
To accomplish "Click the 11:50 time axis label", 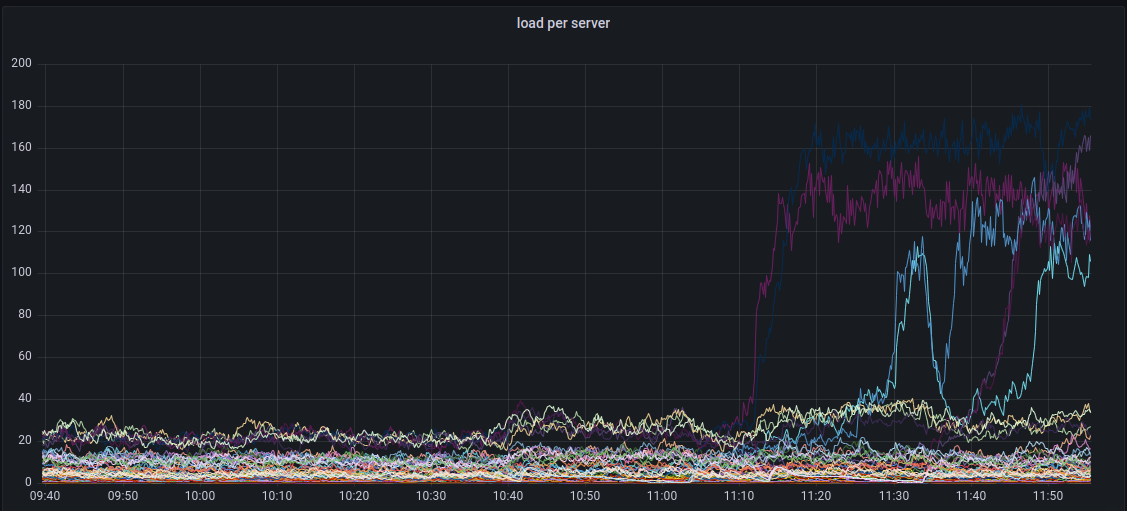I will tap(1047, 496).
